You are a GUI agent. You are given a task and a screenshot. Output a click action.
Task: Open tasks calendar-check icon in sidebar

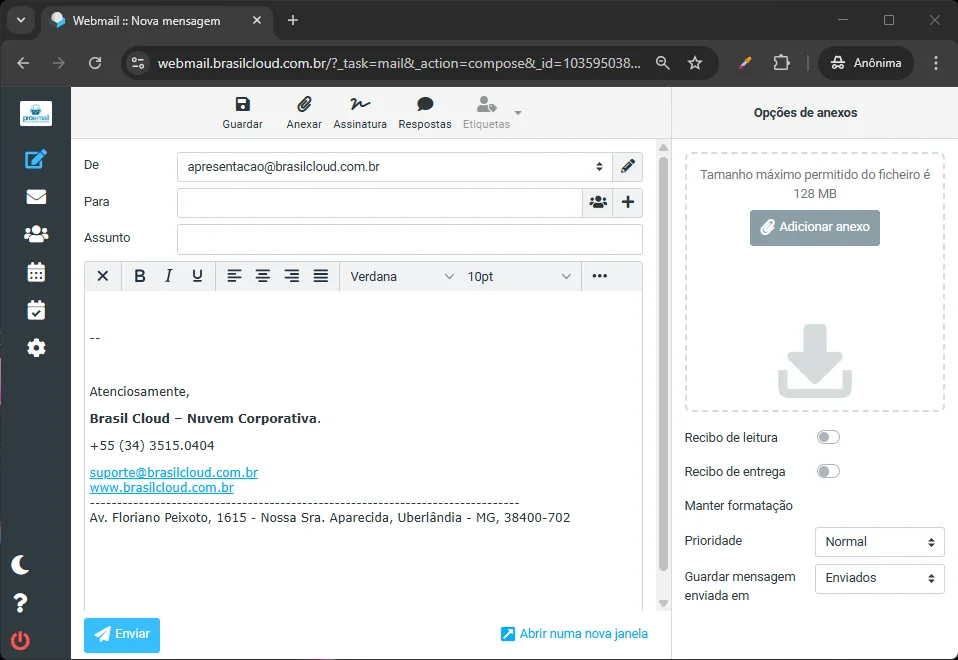point(36,310)
